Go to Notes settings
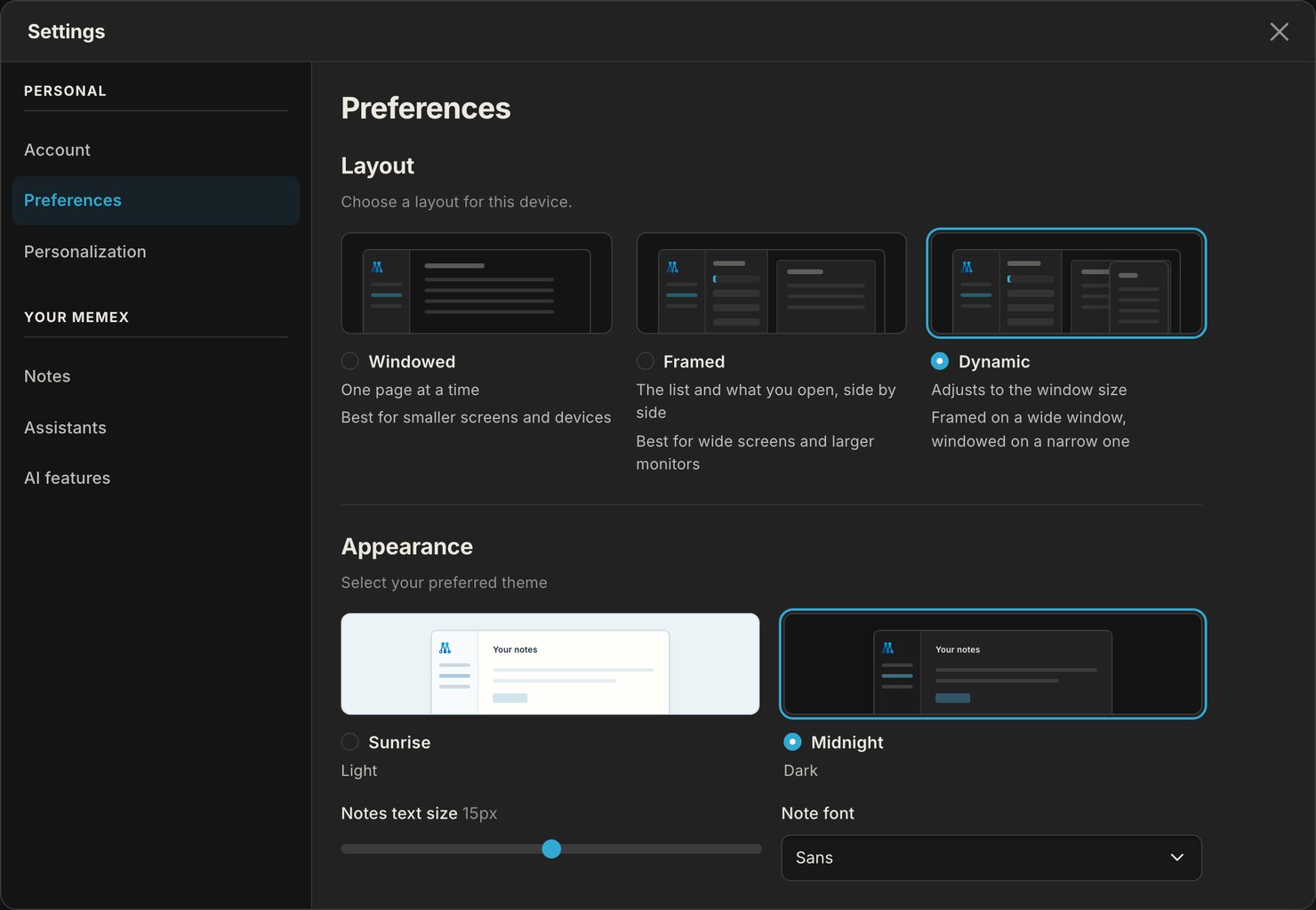1316x910 pixels. pyautogui.click(x=156, y=376)
